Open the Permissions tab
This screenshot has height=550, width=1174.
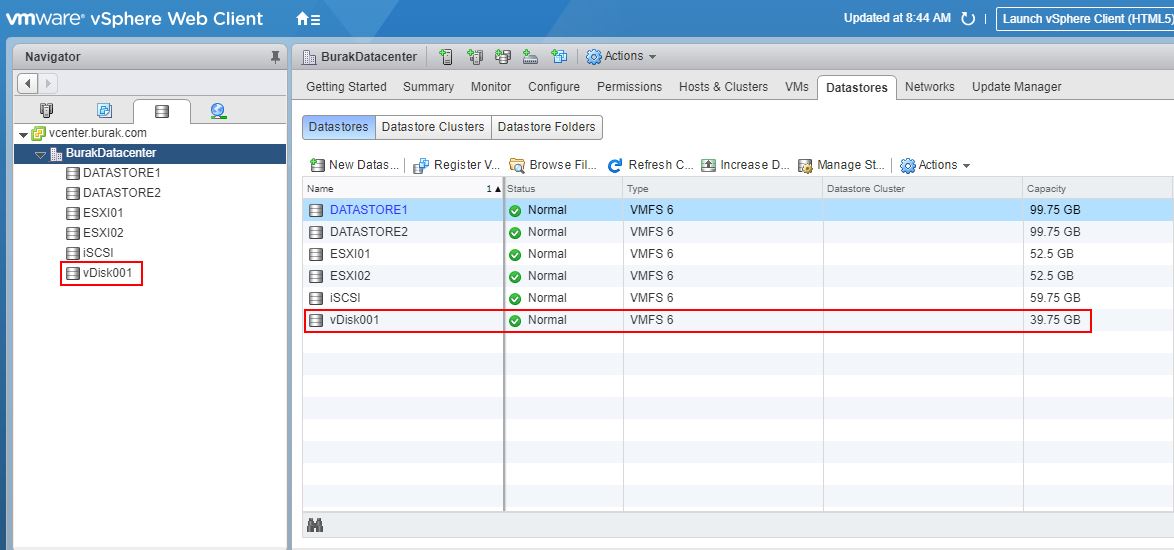click(x=630, y=87)
